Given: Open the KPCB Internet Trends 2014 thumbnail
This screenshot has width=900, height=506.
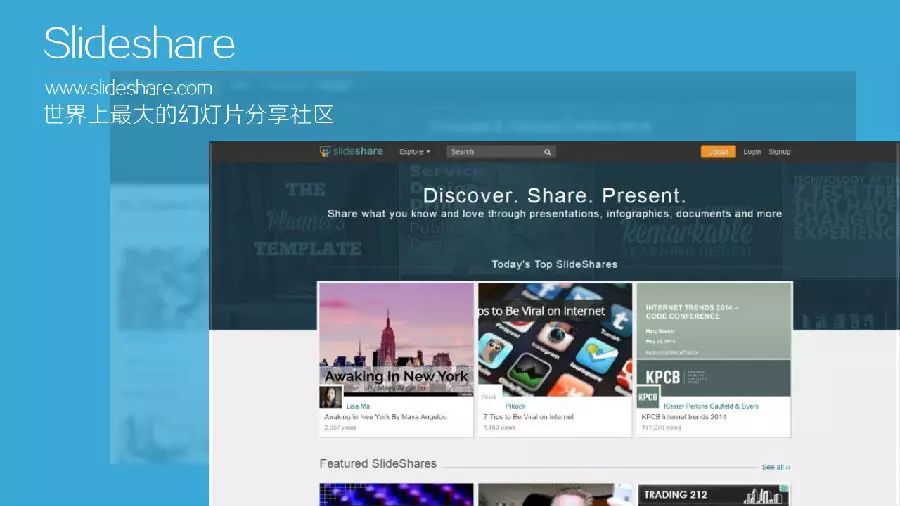Looking at the screenshot, I should (713, 339).
